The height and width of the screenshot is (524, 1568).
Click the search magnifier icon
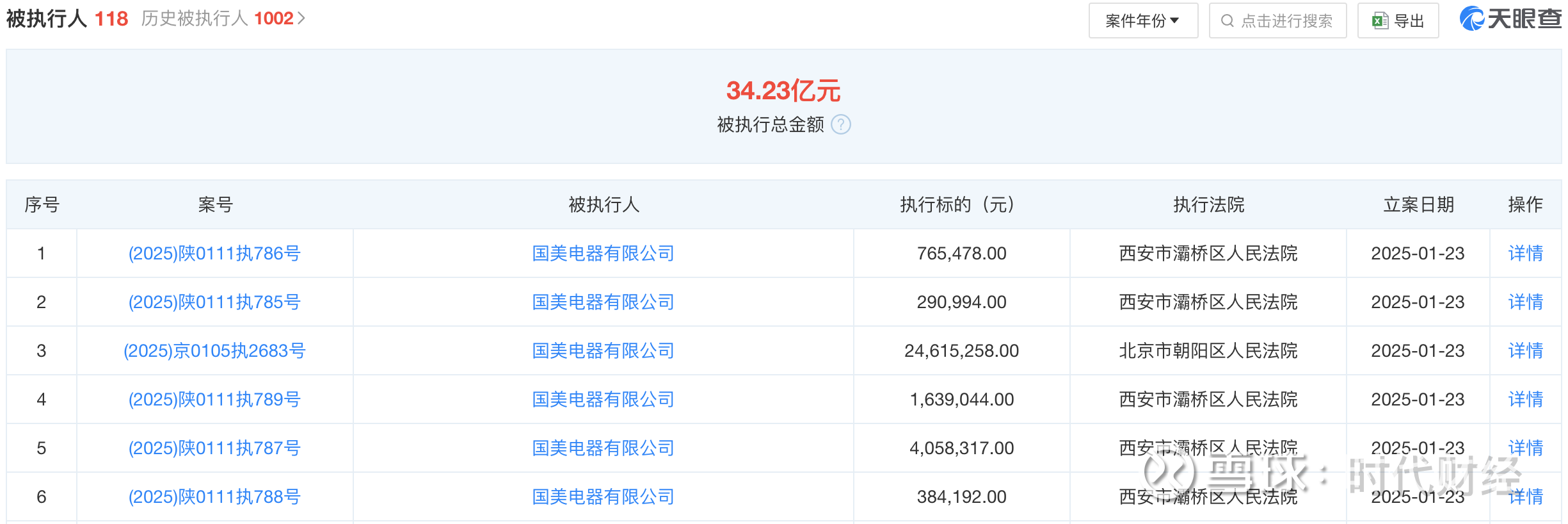click(x=1227, y=21)
